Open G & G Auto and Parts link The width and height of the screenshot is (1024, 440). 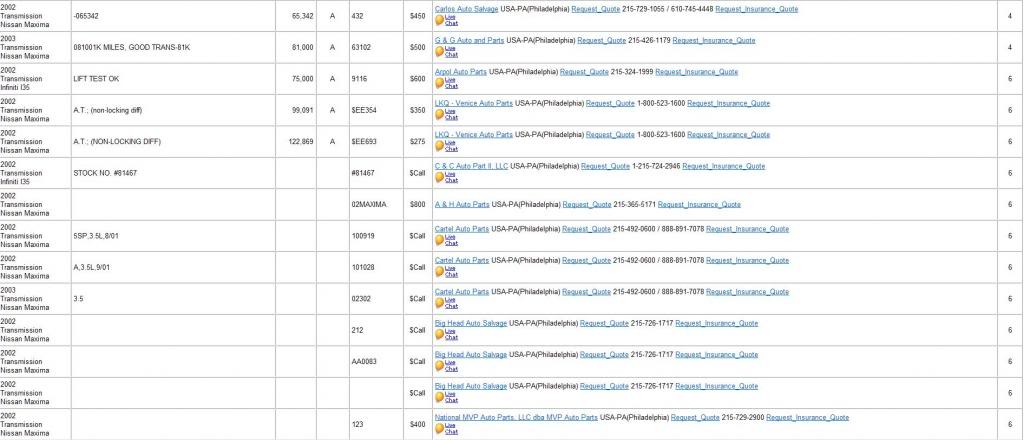470,40
